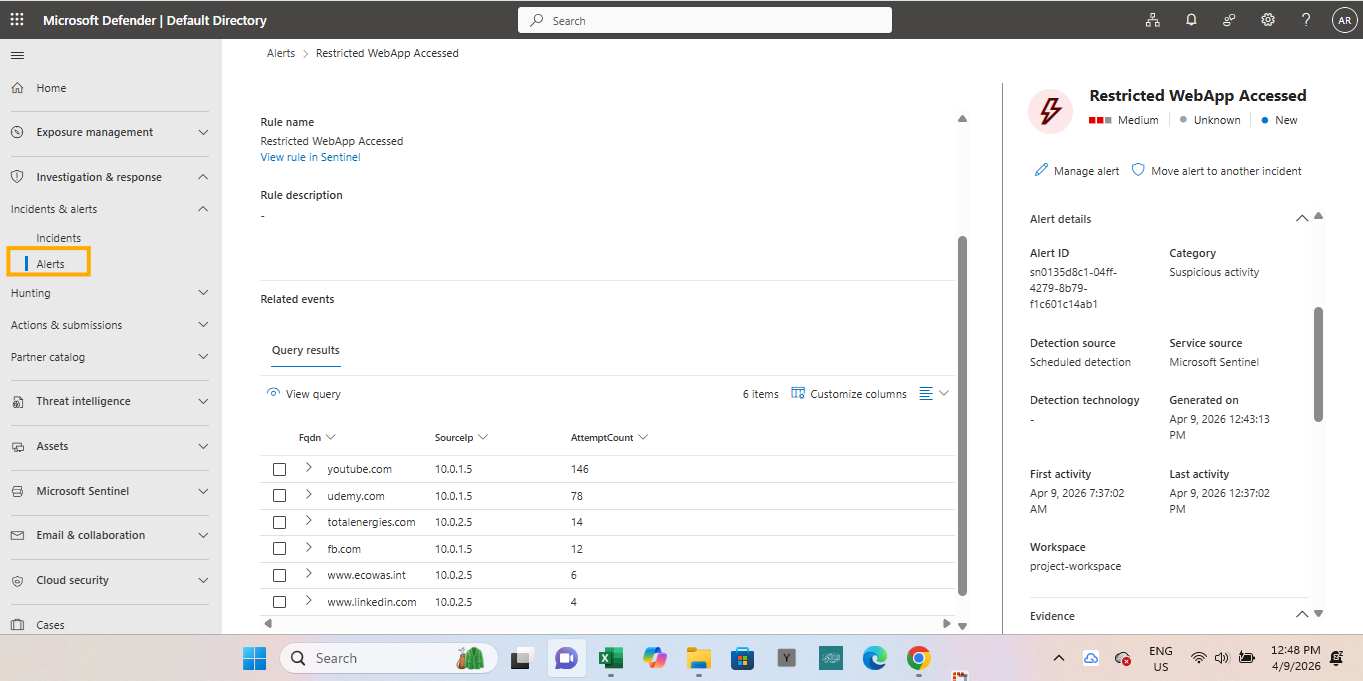Screen dimensions: 1363x681
Task: Click the right arrow of horizontal scrollbar
Action: click(x=946, y=624)
